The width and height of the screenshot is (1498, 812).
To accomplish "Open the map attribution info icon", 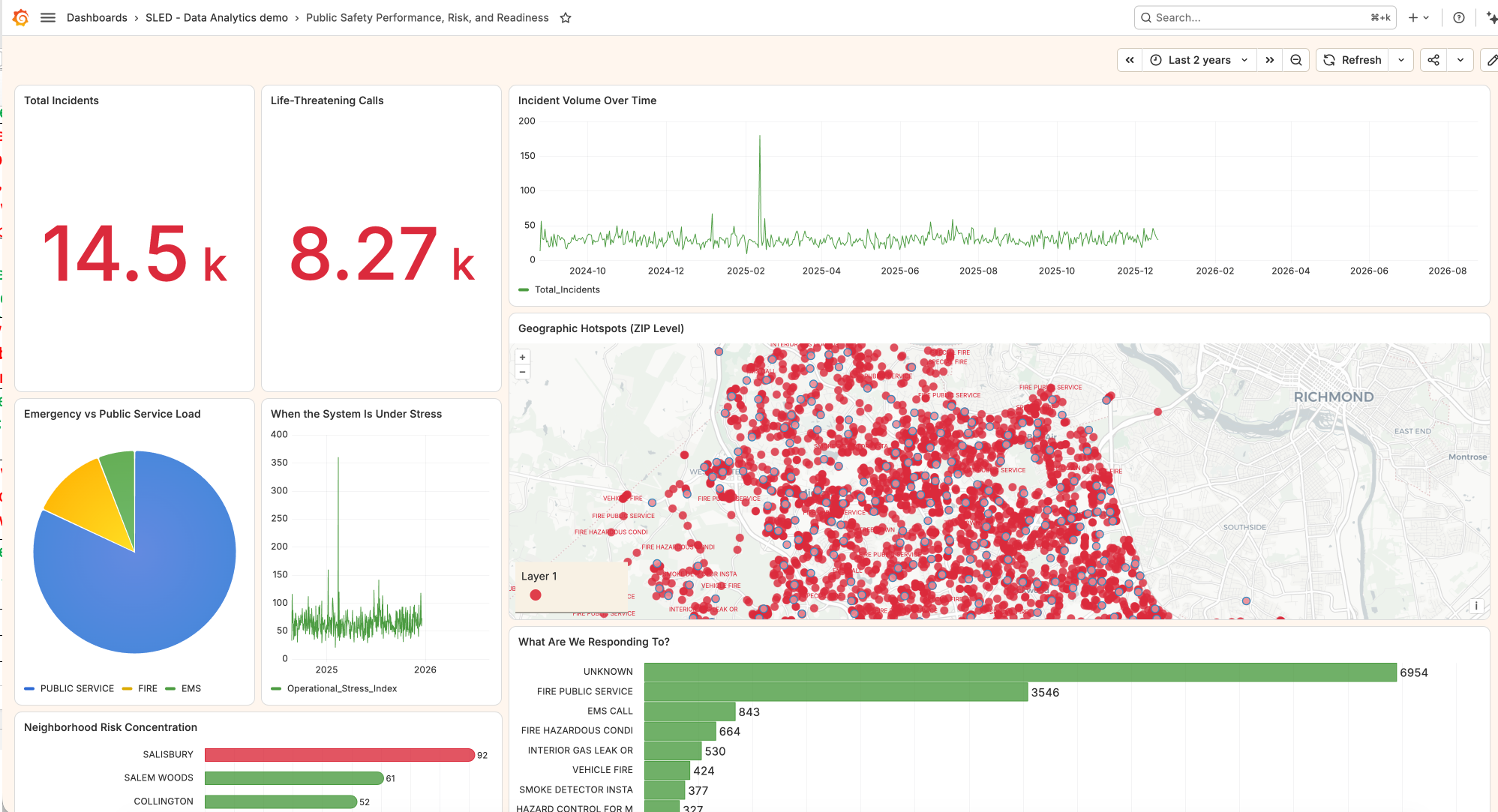I will (1476, 606).
